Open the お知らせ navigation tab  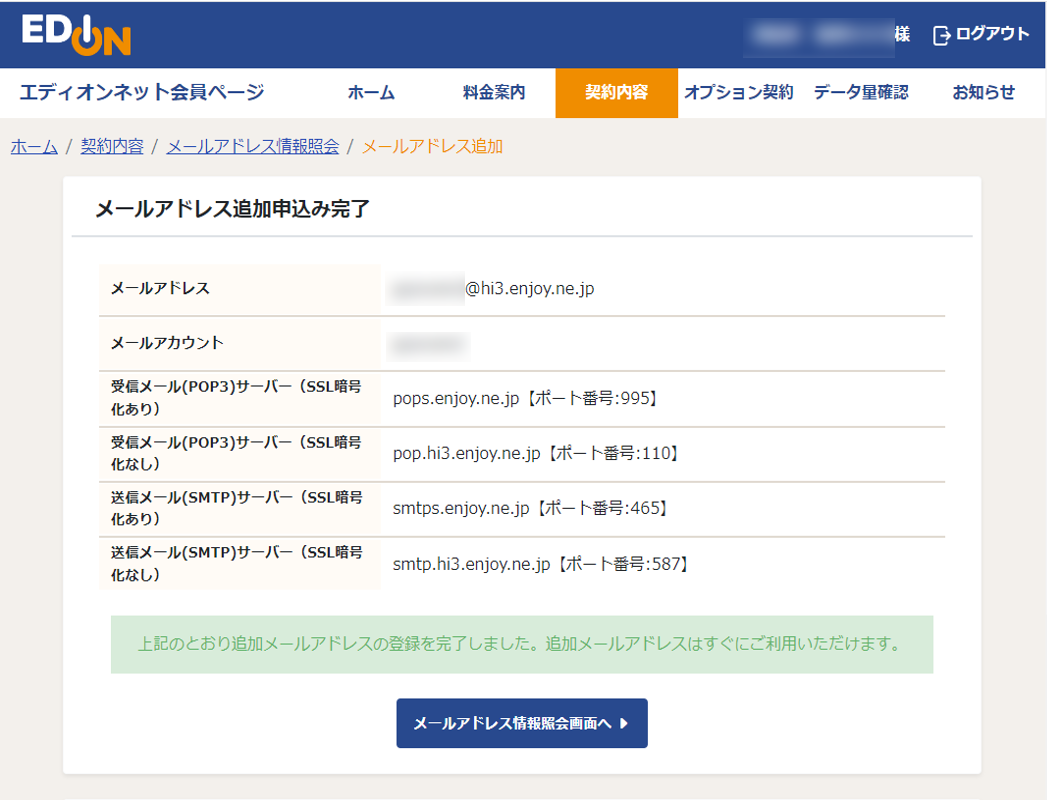tap(983, 93)
